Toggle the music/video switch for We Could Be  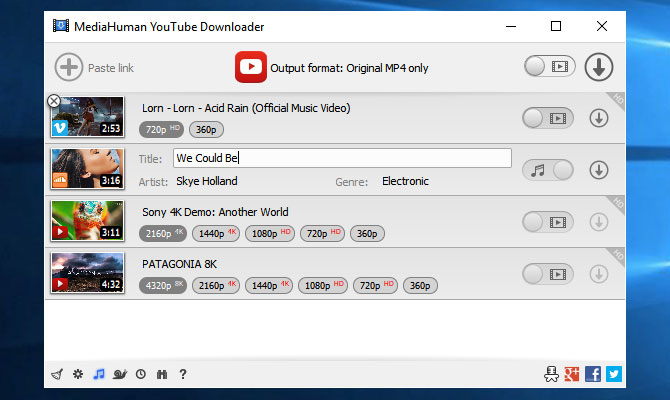(x=548, y=170)
